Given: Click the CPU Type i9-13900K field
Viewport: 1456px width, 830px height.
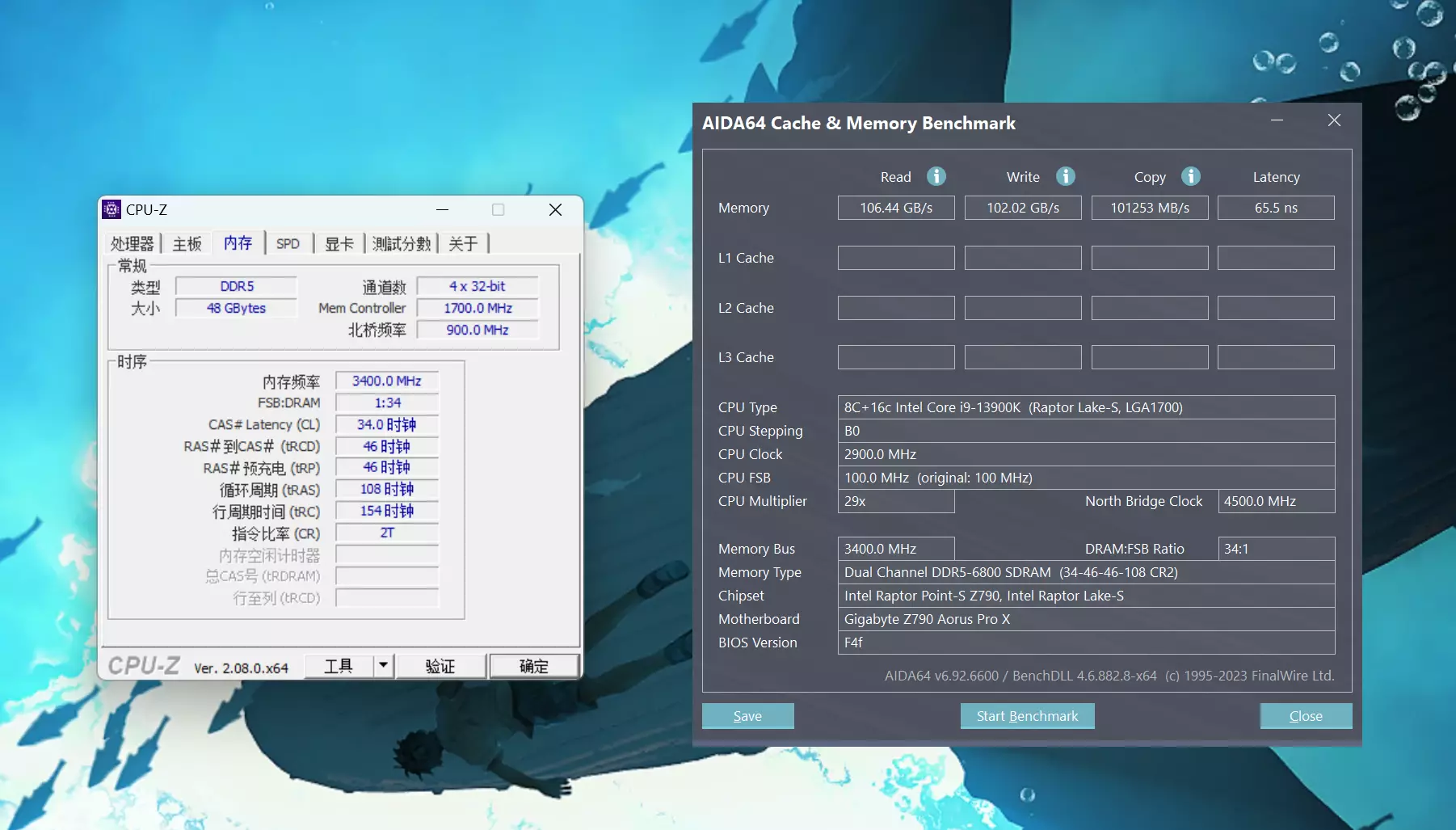Looking at the screenshot, I should [1086, 407].
